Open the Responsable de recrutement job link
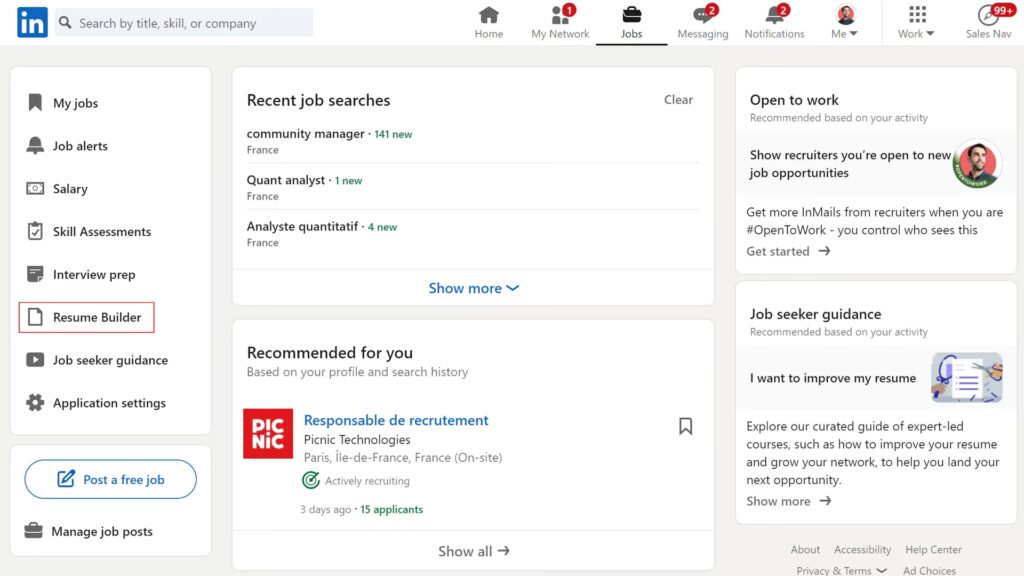 pyautogui.click(x=396, y=420)
